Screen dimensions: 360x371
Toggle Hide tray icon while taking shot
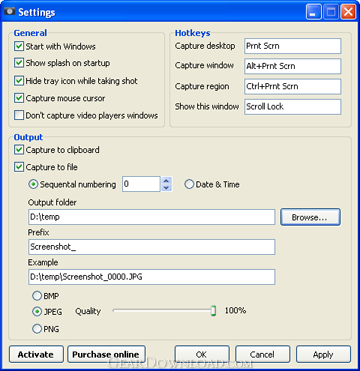19,81
